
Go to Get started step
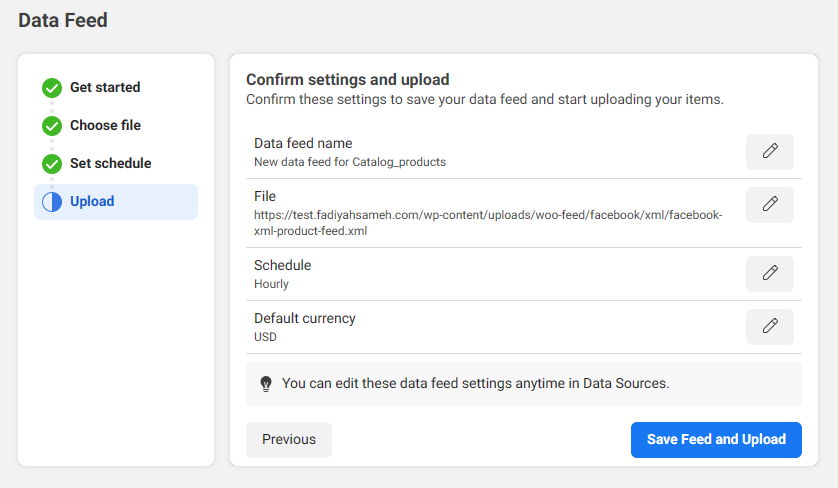click(105, 88)
